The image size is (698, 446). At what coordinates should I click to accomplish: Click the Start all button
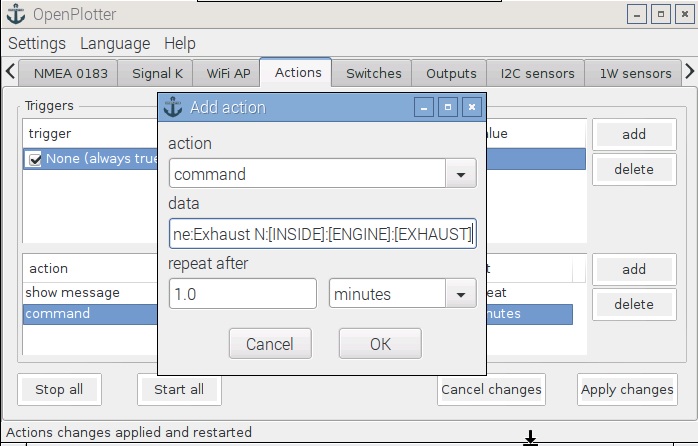coord(179,389)
